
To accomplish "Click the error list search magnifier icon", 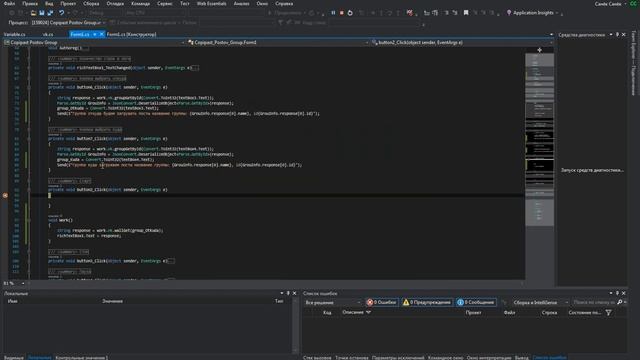I will point(620,302).
